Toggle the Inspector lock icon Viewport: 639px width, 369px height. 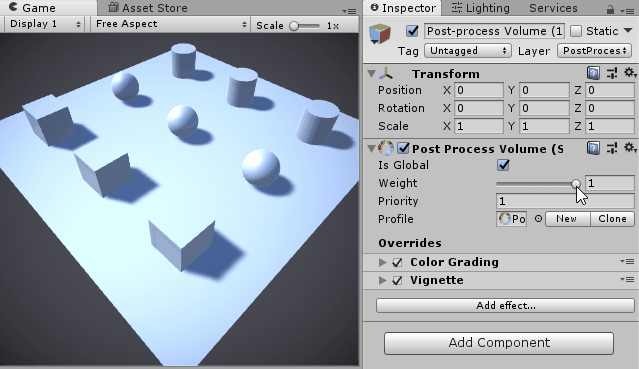click(610, 9)
